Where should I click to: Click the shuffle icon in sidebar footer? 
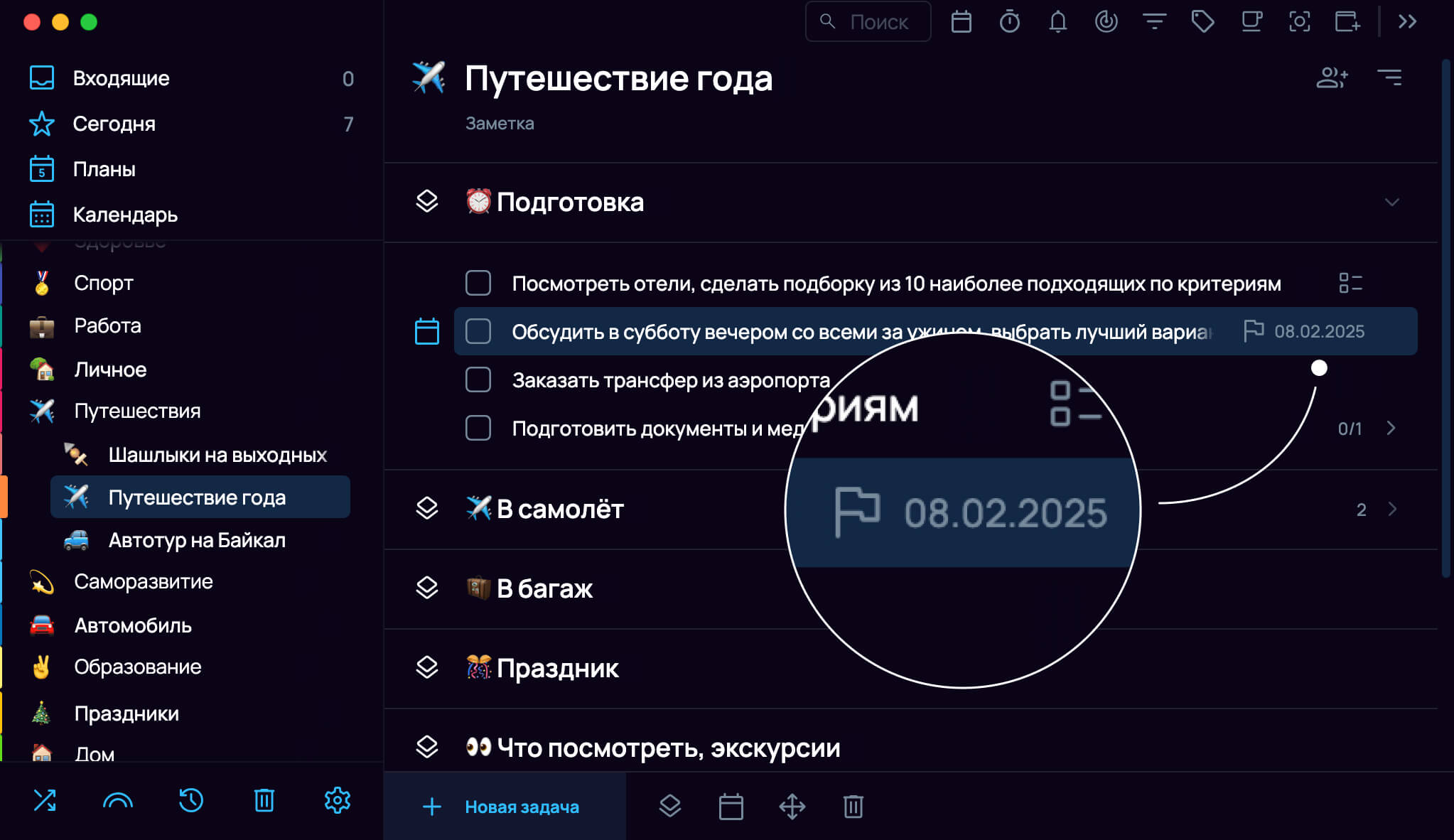pyautogui.click(x=45, y=800)
